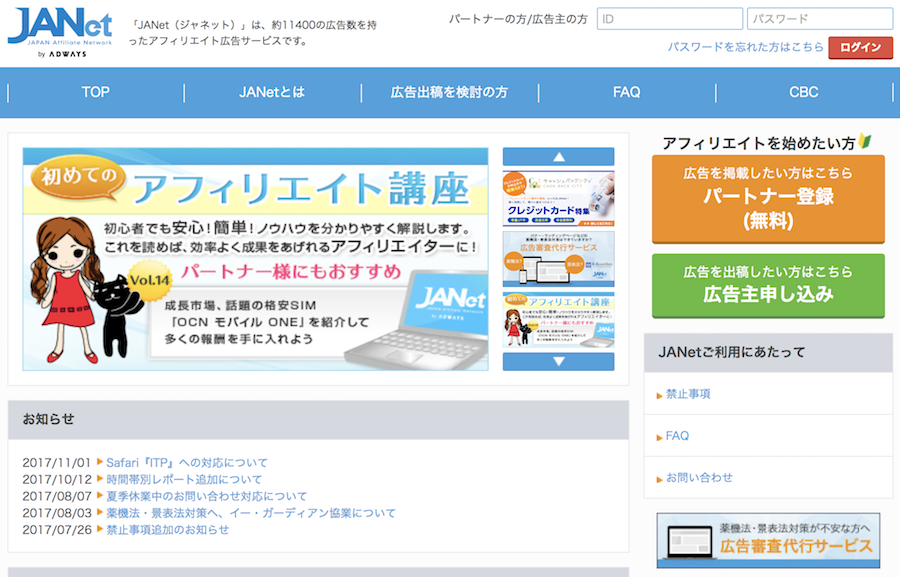Click the 広告審査代行サービス sidebar banner
The height and width of the screenshot is (577, 900).
tap(768, 540)
